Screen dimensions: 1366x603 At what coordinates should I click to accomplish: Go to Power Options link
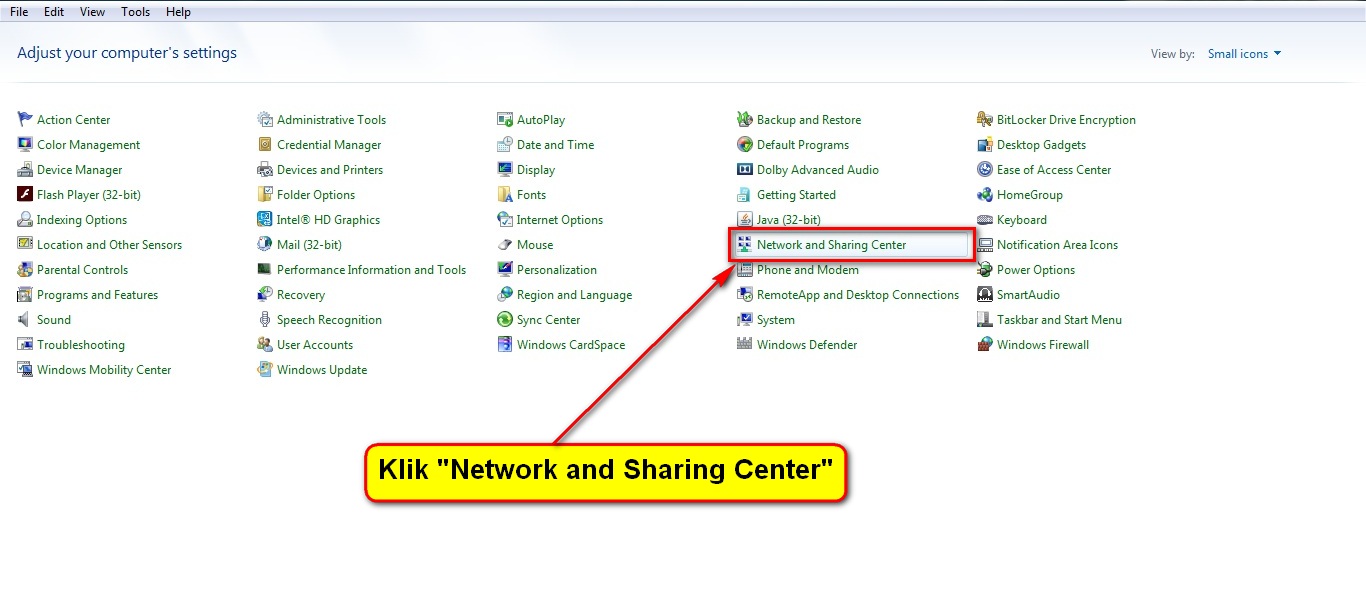tap(1035, 270)
